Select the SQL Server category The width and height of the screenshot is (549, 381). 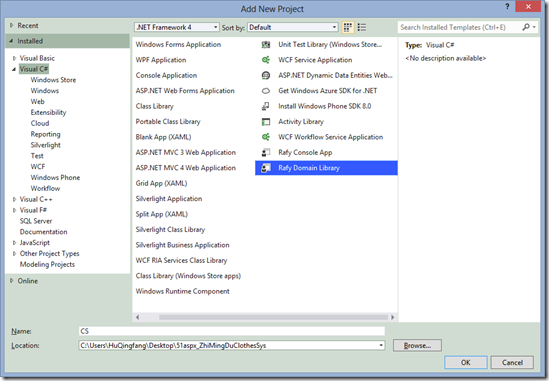tap(36, 221)
